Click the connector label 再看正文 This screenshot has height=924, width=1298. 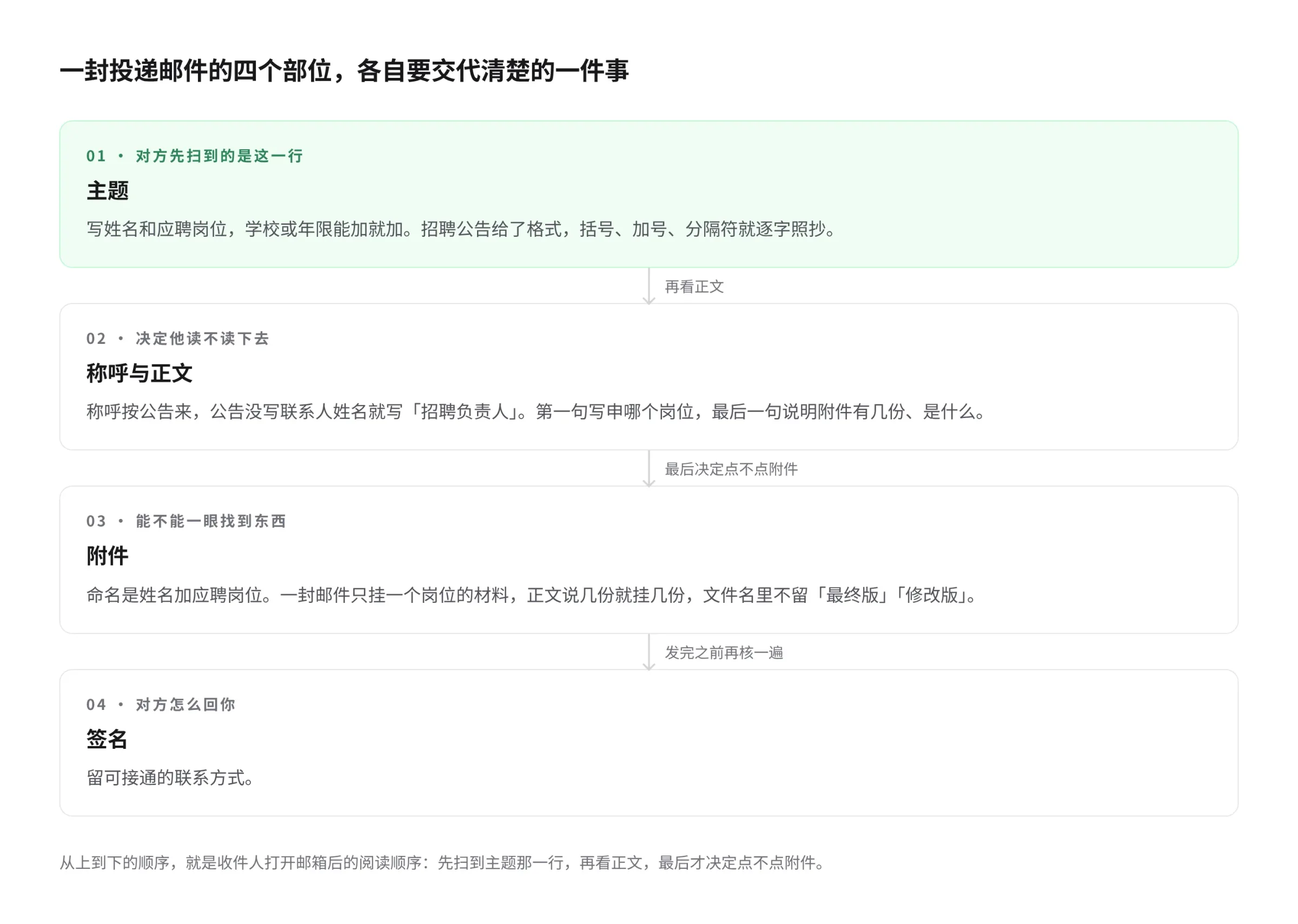pyautogui.click(x=694, y=287)
